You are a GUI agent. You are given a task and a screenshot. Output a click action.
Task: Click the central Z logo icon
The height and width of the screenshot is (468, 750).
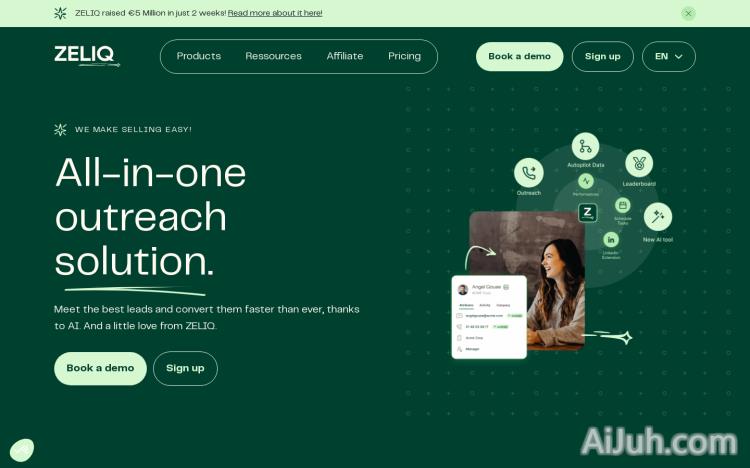588,212
